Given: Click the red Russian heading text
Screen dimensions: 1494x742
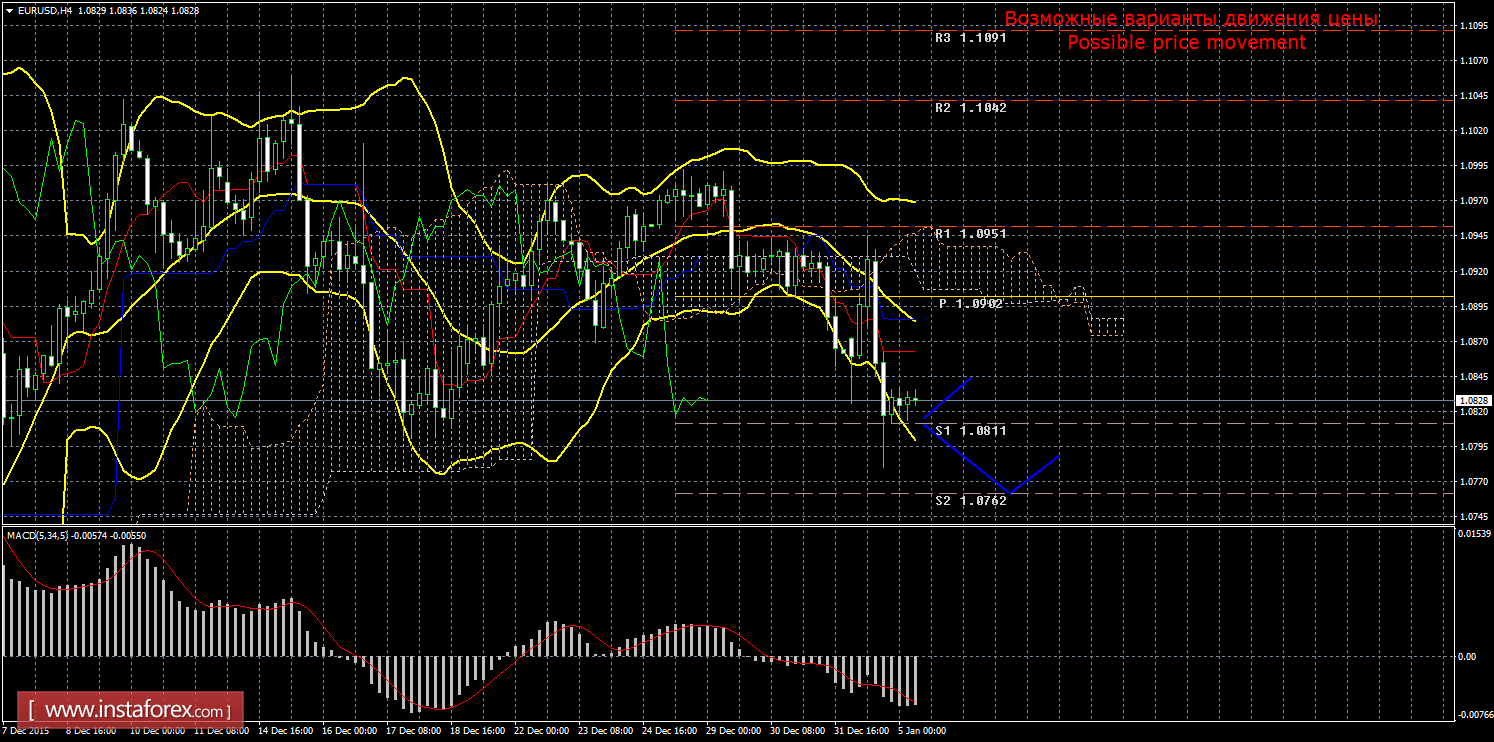Looking at the screenshot, I should [1191, 19].
